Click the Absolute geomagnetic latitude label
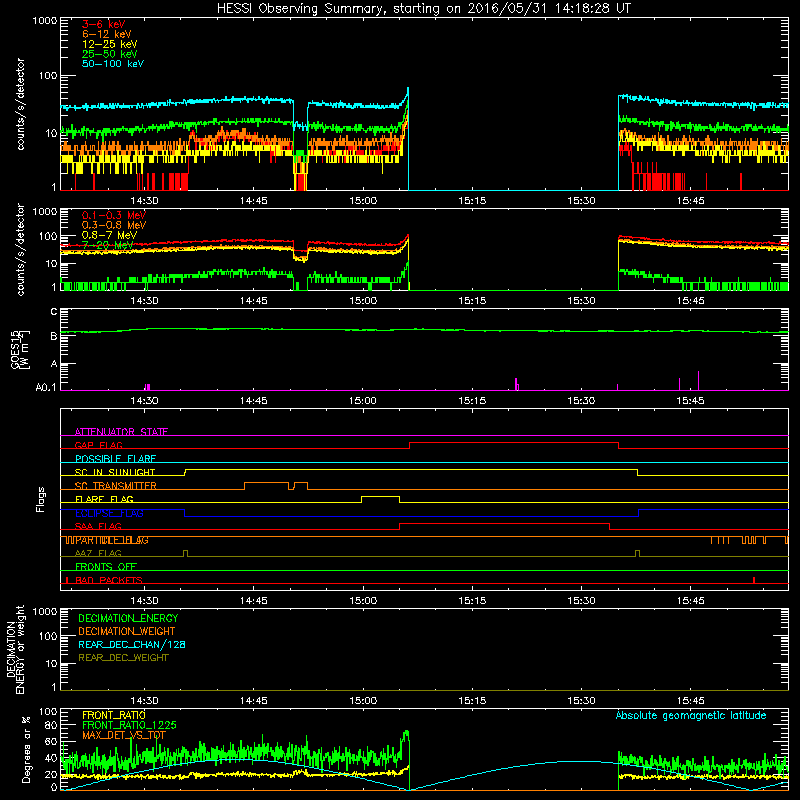The image size is (800, 800). [x=691, y=715]
